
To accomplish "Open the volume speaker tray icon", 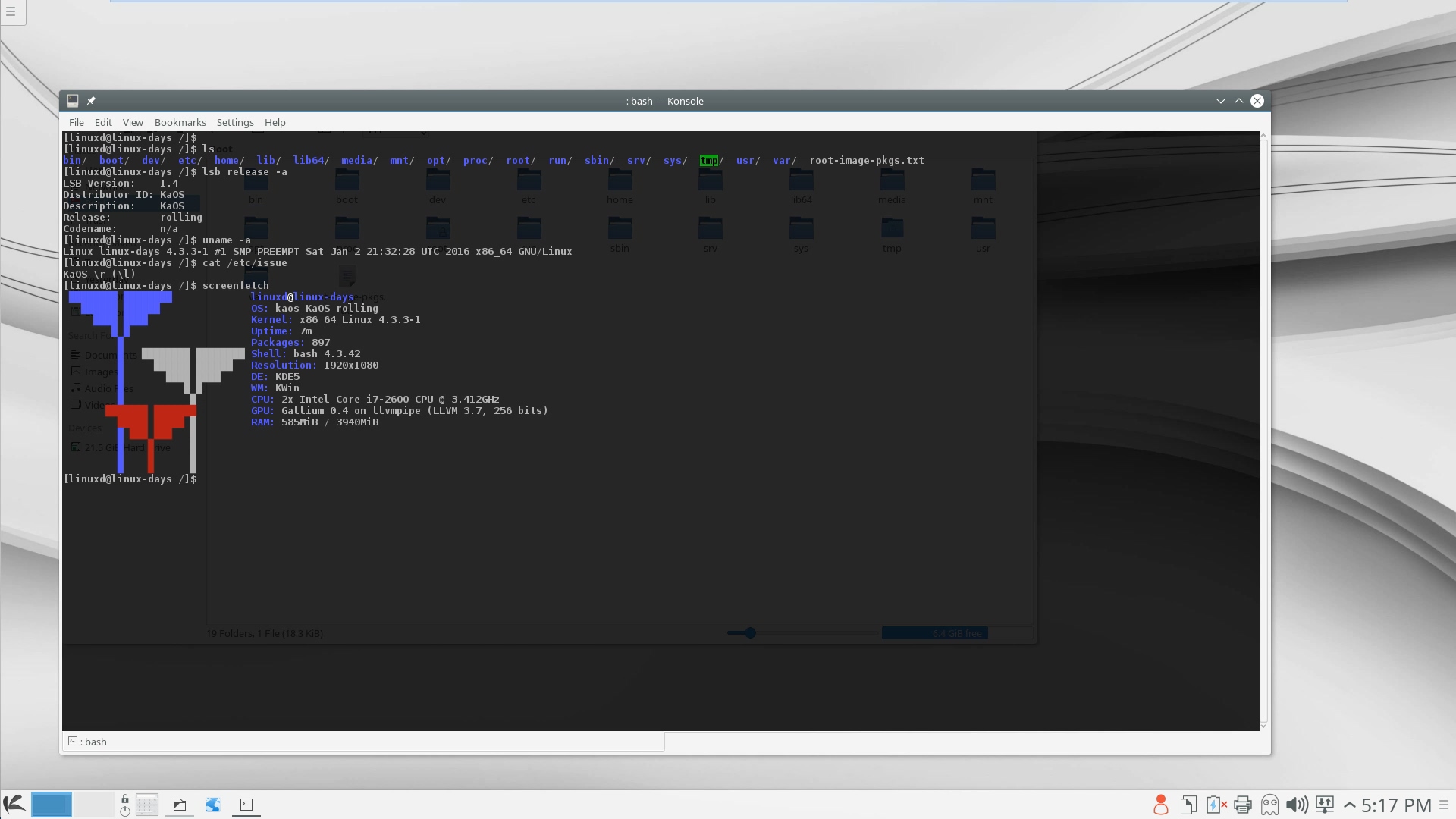I will (x=1297, y=805).
